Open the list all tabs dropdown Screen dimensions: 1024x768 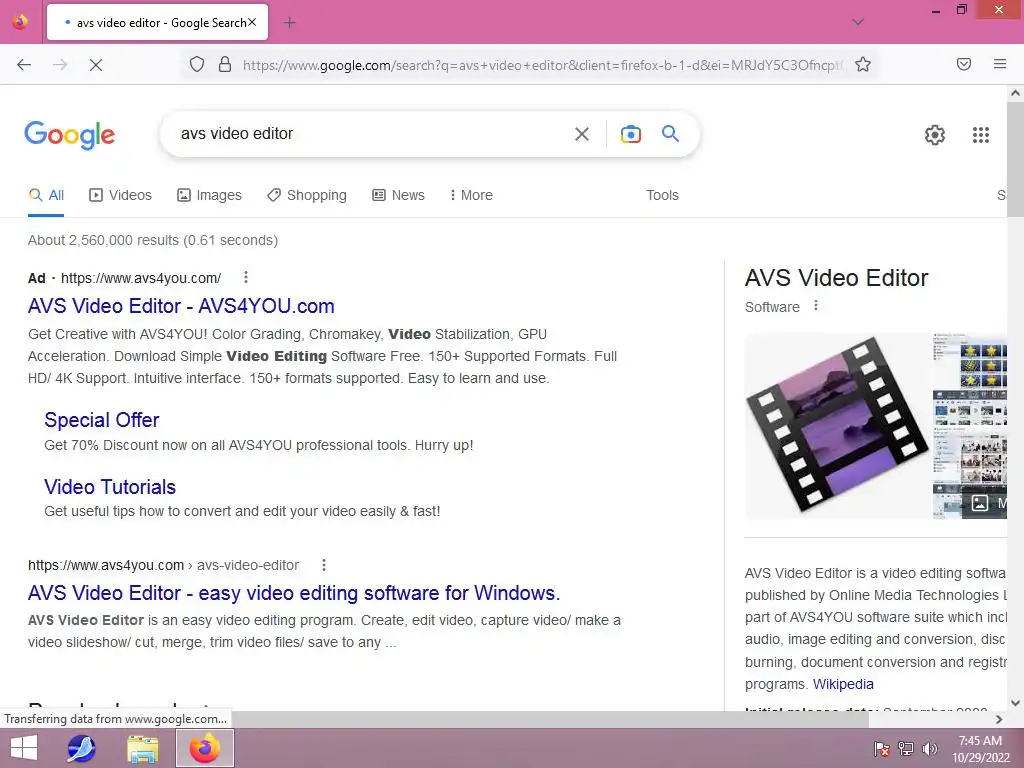click(x=858, y=22)
